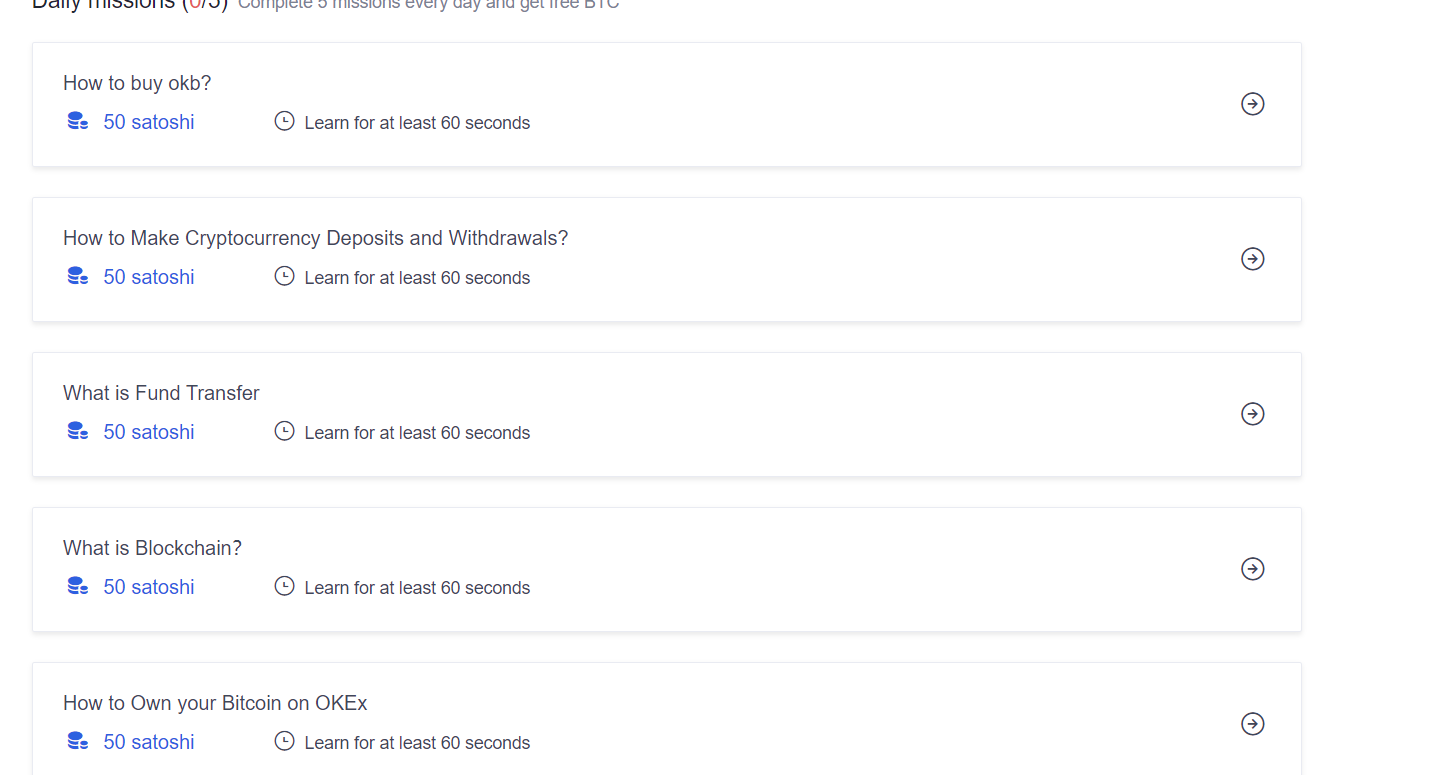Click the coin stack icon on What is Blockchain card
1445x775 pixels.
point(77,585)
